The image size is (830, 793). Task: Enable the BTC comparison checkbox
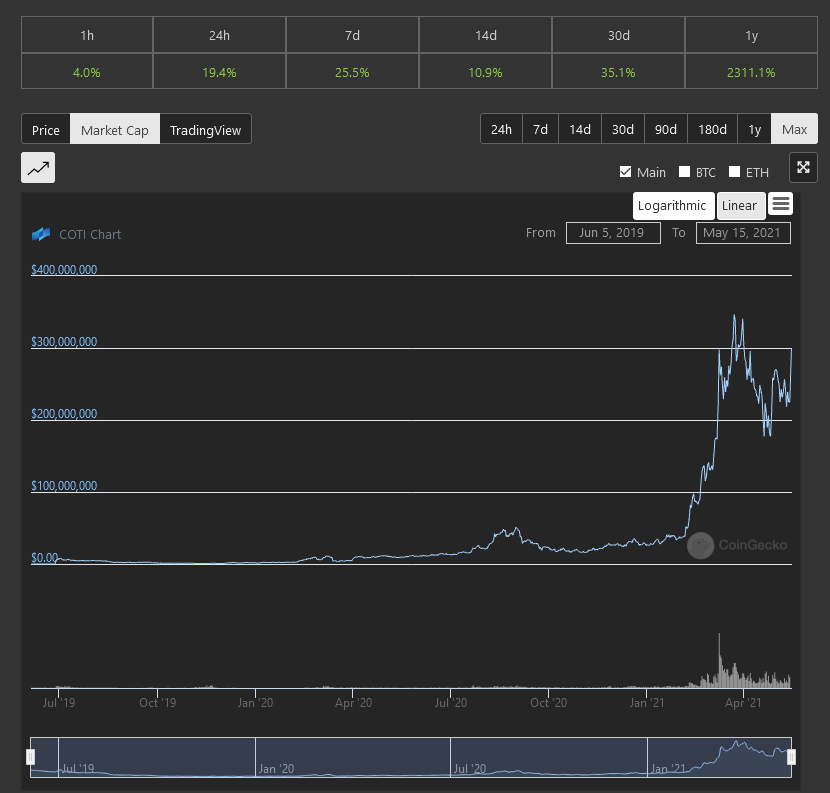[x=684, y=172]
